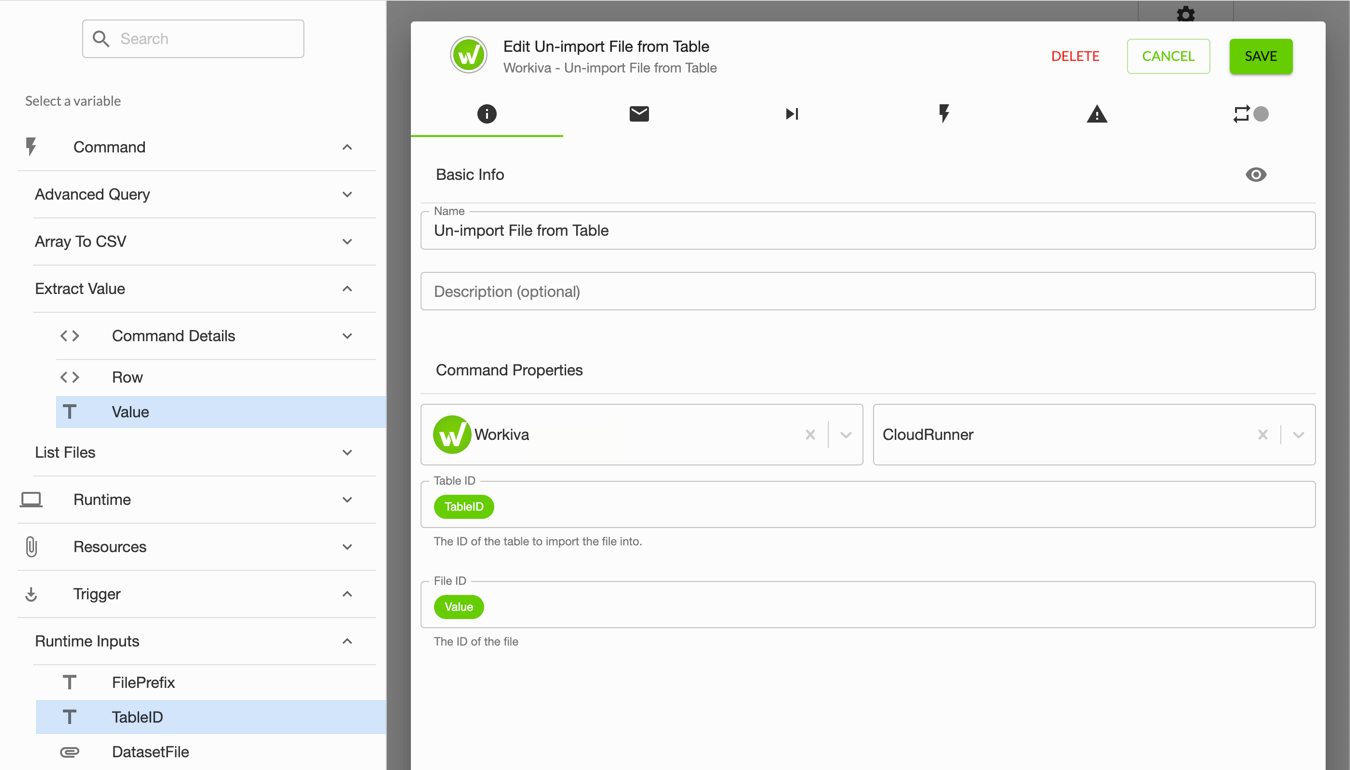The height and width of the screenshot is (770, 1350).
Task: Click the DELETE button
Action: pos(1075,56)
